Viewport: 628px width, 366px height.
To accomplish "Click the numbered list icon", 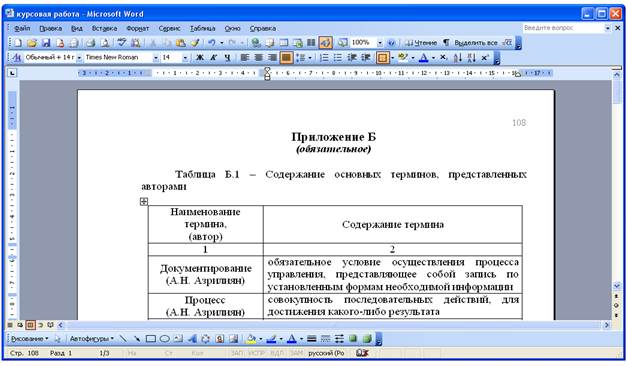I will [324, 58].
